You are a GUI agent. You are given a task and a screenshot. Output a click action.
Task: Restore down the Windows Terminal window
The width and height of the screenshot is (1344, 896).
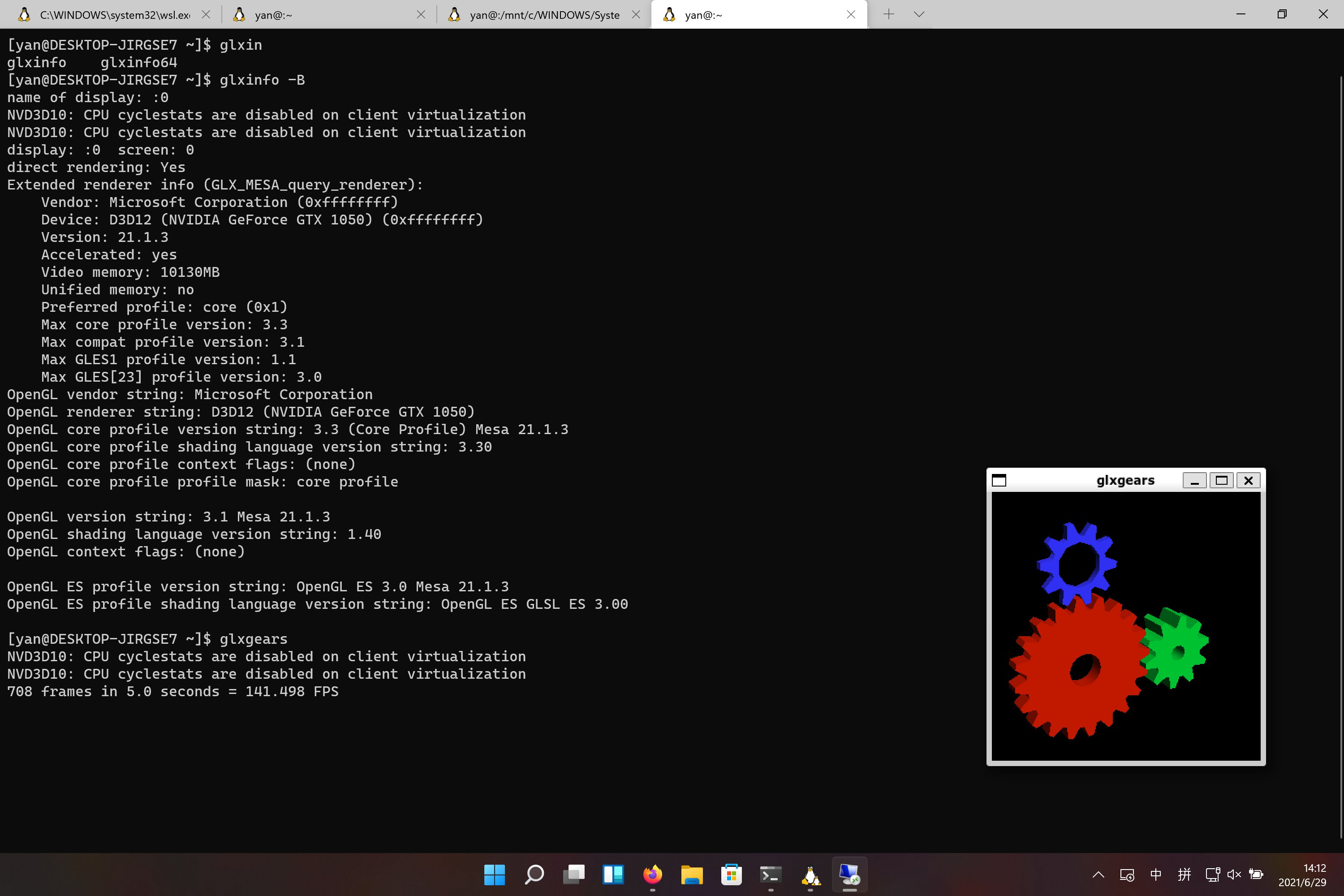(x=1282, y=14)
